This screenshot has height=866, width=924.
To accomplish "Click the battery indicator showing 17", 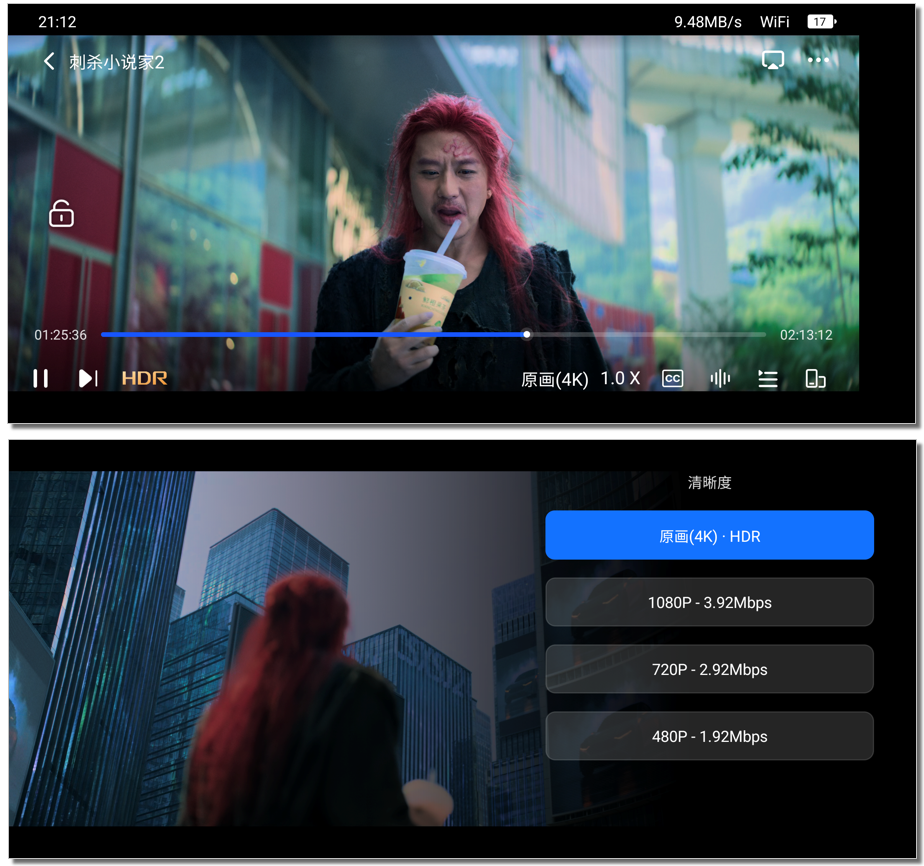I will click(821, 22).
